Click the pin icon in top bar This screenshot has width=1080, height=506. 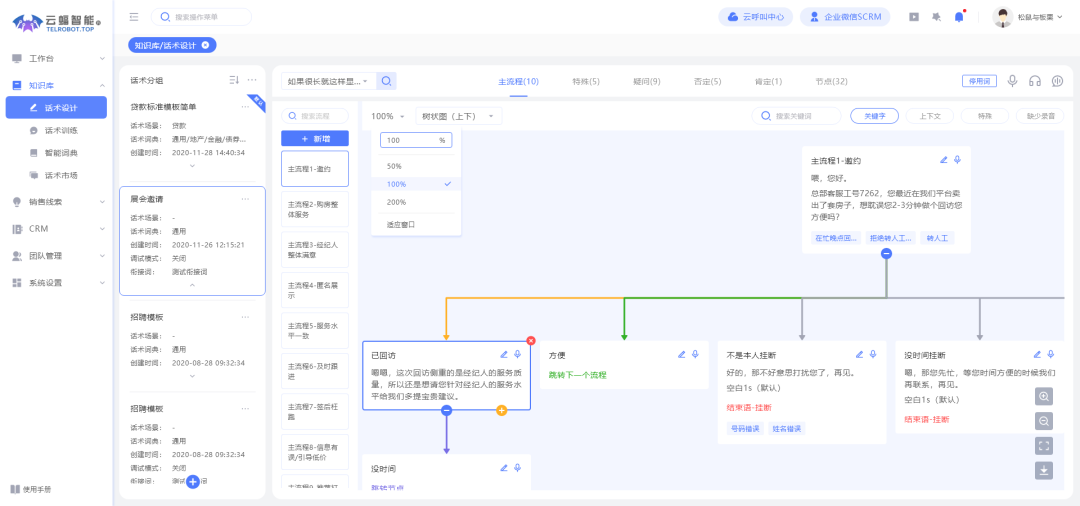(936, 17)
